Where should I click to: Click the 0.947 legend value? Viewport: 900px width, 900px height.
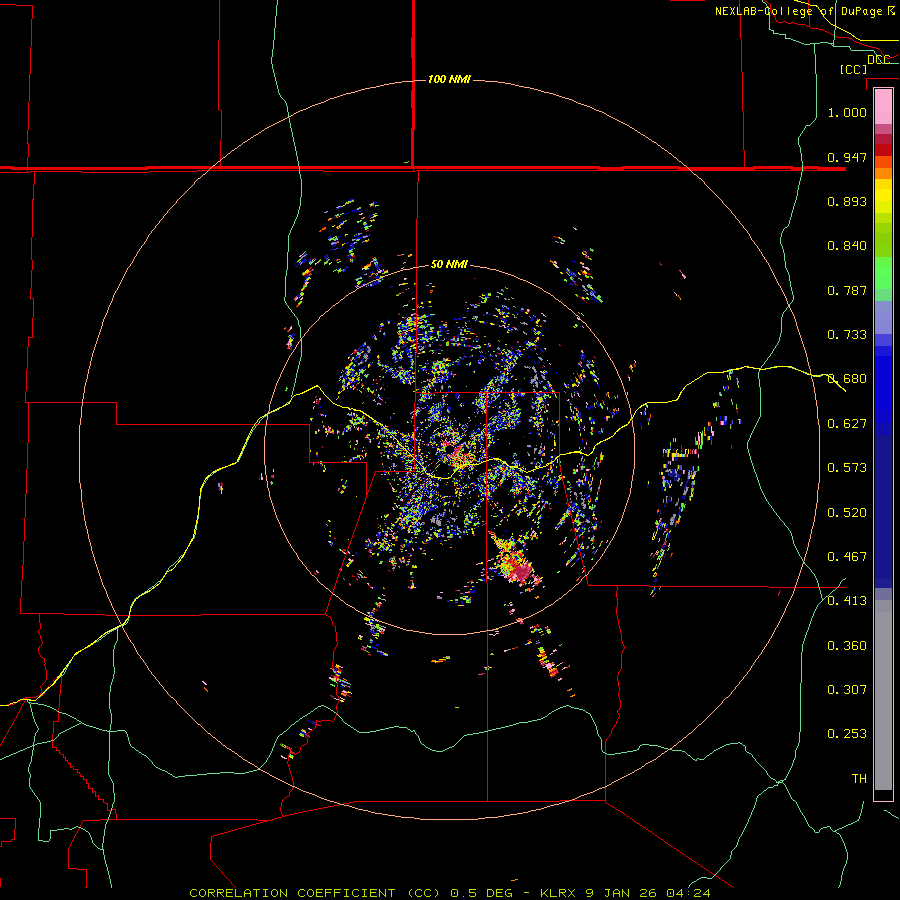click(x=847, y=157)
